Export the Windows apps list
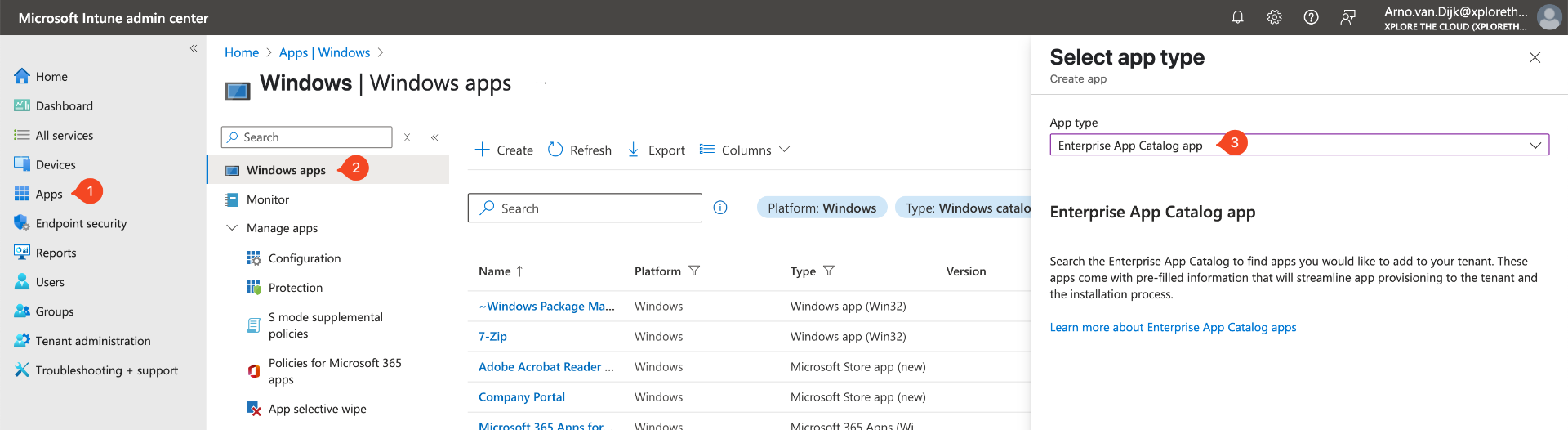The height and width of the screenshot is (430, 1568). pyautogui.click(x=656, y=150)
